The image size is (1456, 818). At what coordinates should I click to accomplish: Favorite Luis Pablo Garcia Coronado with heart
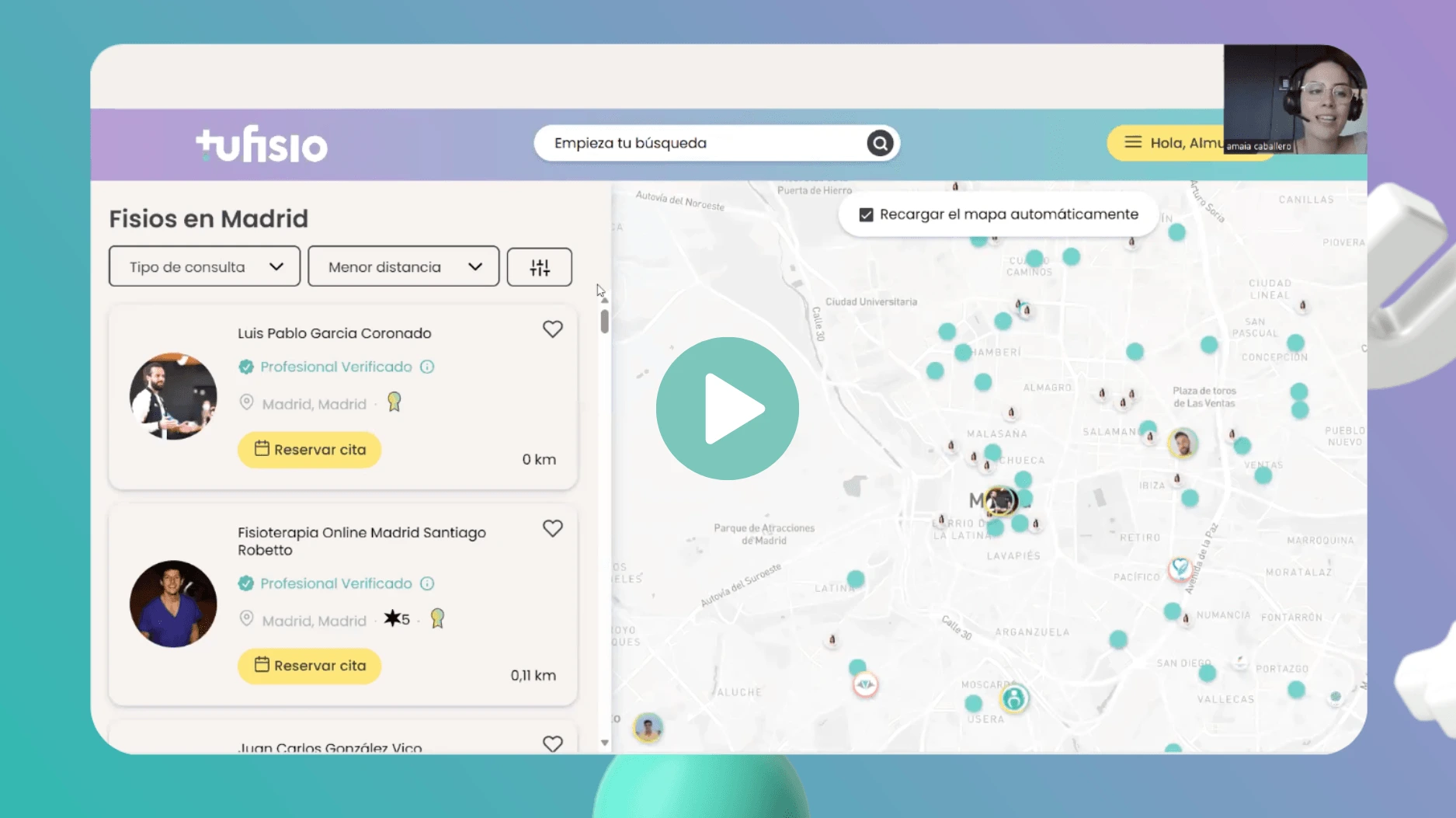tap(553, 329)
